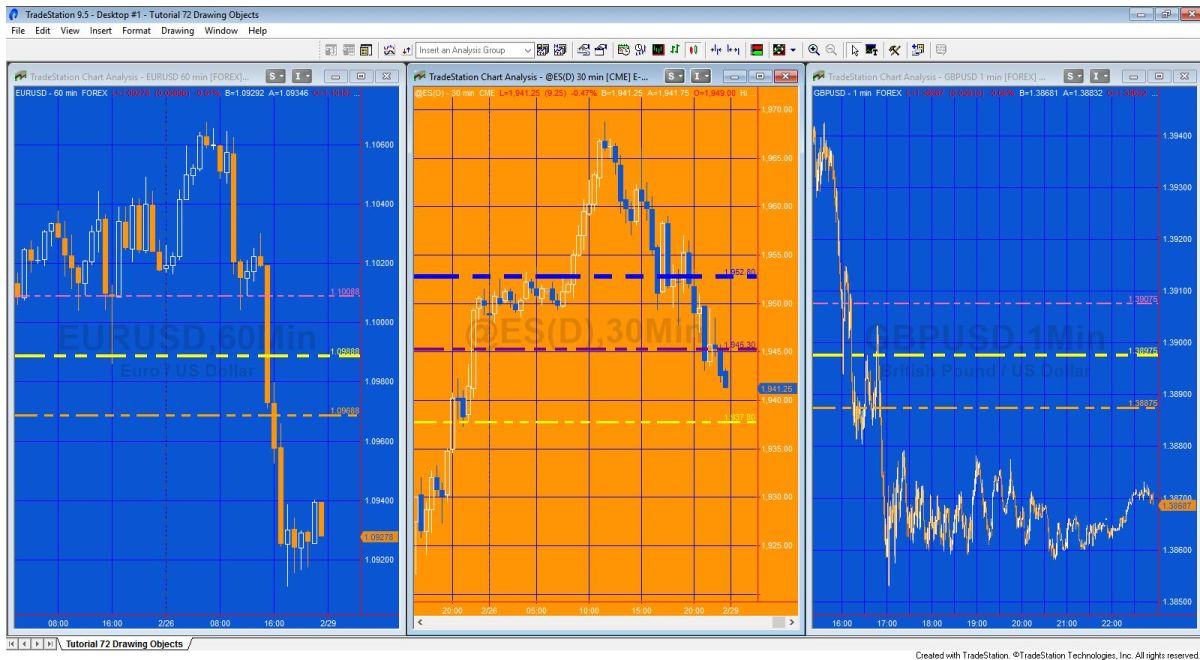Click the 1.38687 current price label on GBPUSD
The height and width of the screenshot is (660, 1200).
point(1176,506)
